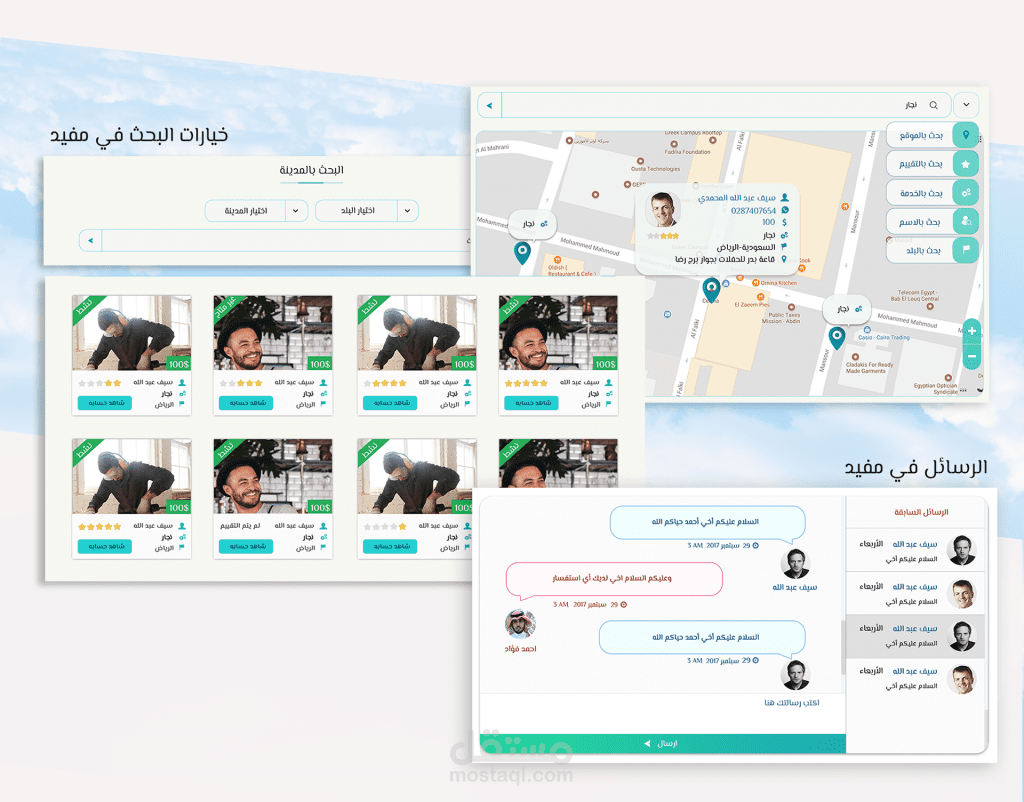Click inside the map search field containing نجار
This screenshot has width=1024, height=802.
[727, 105]
